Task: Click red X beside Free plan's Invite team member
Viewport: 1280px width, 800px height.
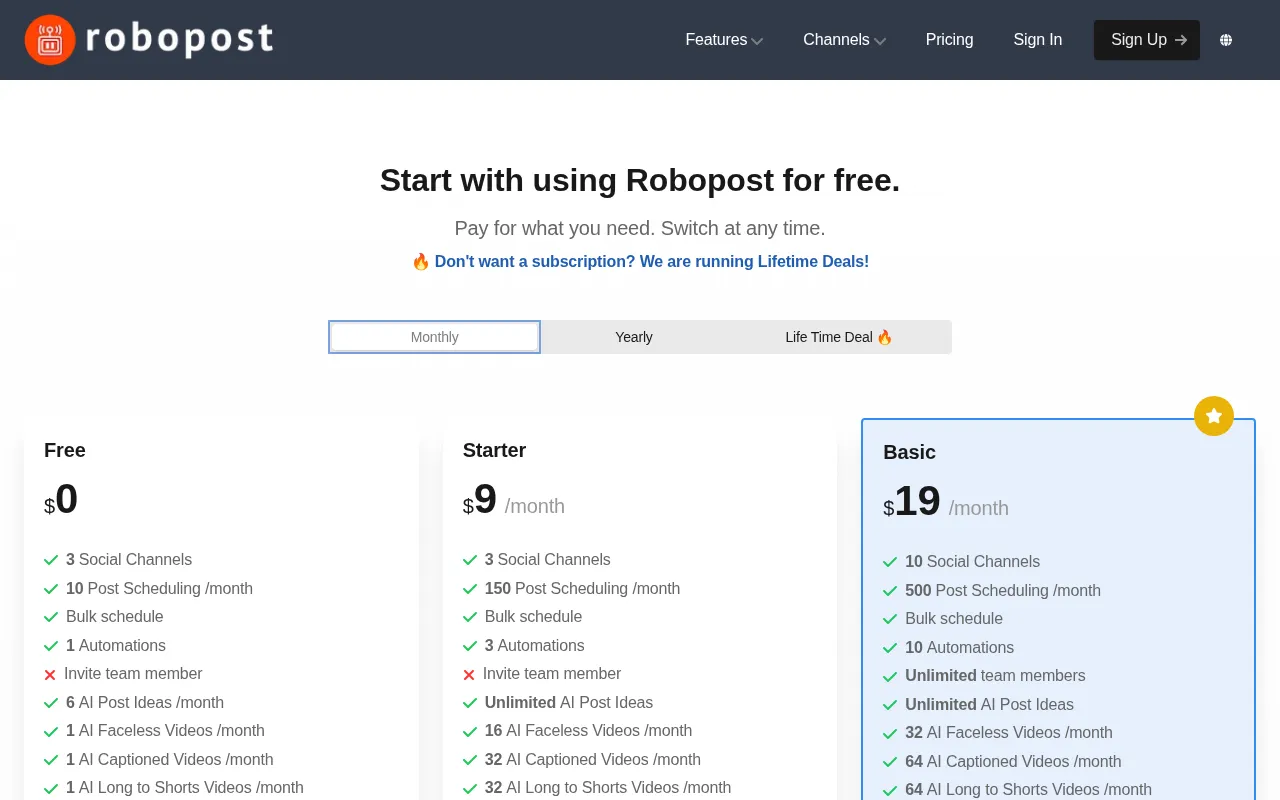Action: pyautogui.click(x=50, y=675)
